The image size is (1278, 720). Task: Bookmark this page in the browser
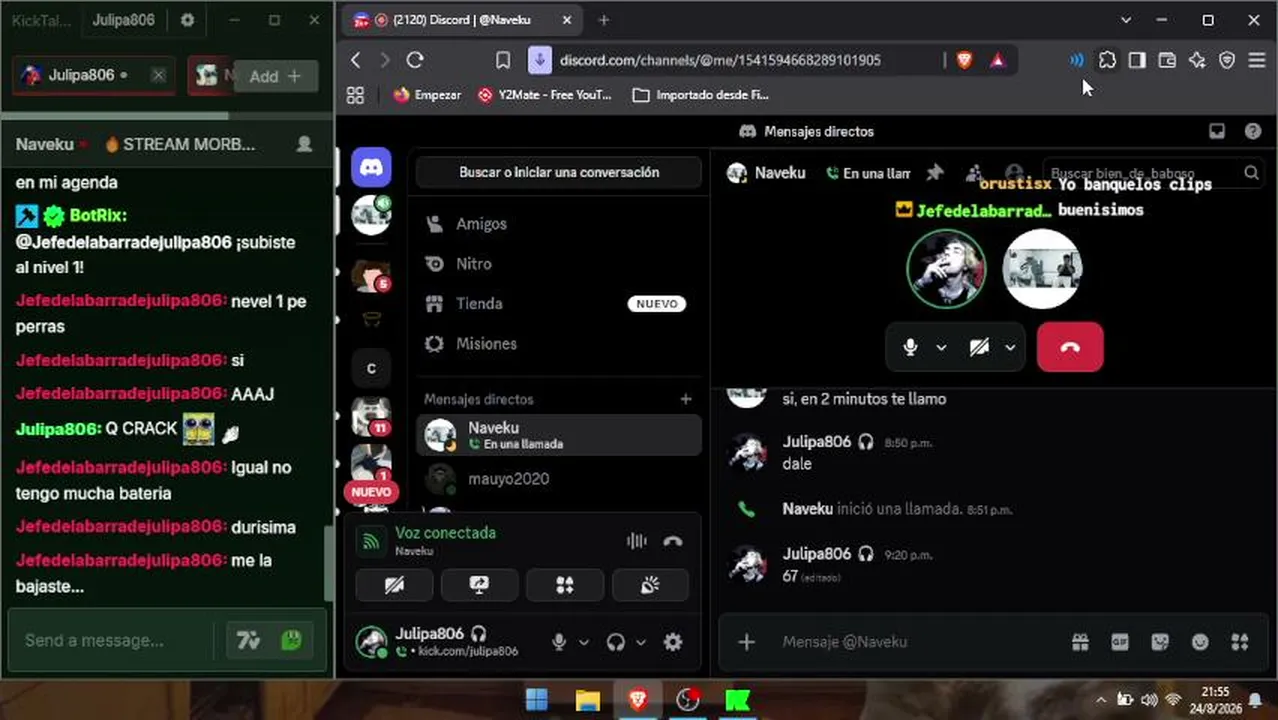[503, 60]
